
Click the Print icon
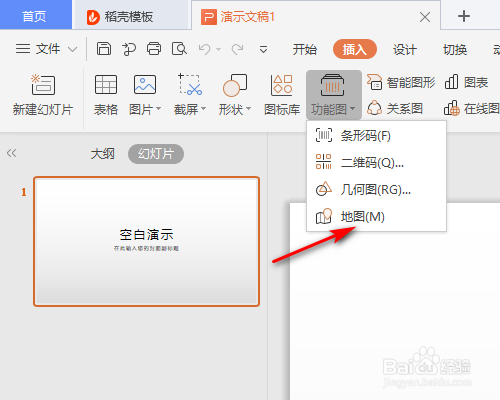point(154,49)
